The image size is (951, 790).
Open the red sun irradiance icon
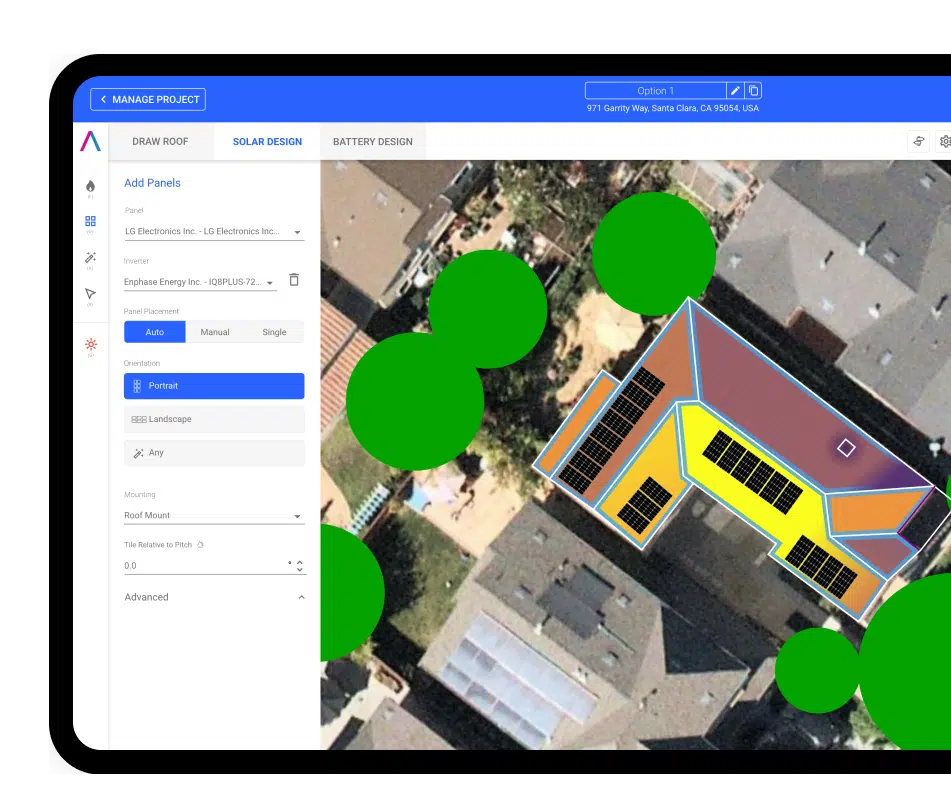coord(91,344)
